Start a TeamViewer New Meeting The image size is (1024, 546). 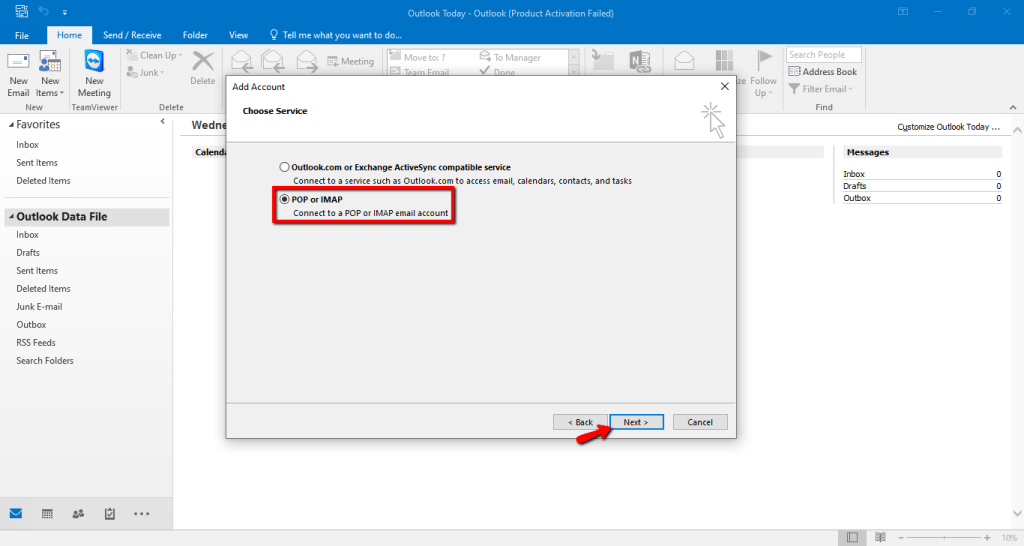click(x=94, y=74)
